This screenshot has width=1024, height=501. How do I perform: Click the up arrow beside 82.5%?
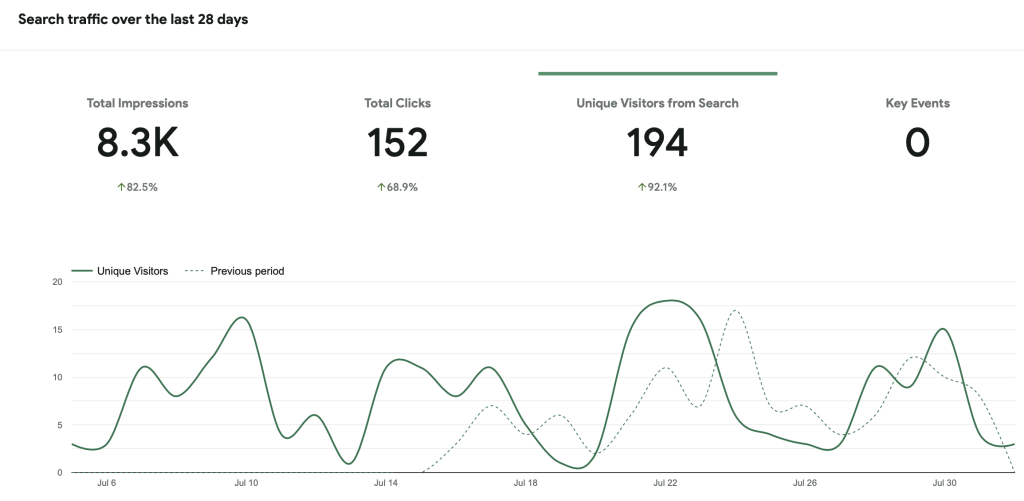[121, 187]
